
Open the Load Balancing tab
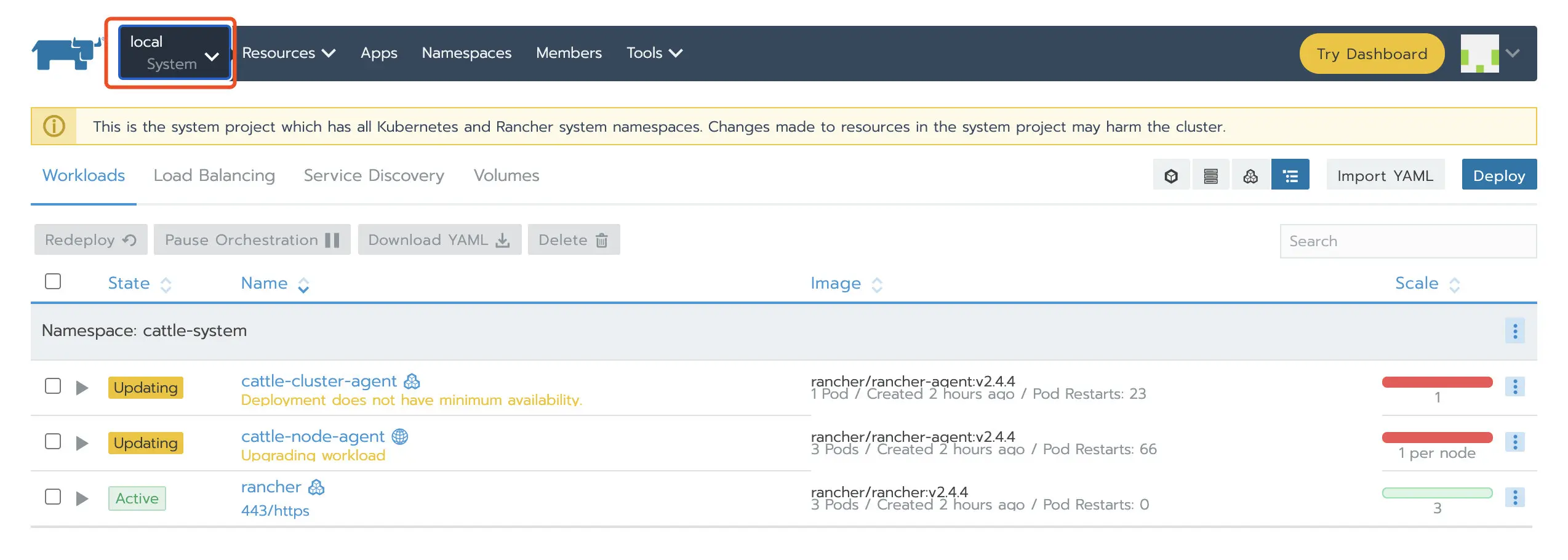[x=214, y=175]
